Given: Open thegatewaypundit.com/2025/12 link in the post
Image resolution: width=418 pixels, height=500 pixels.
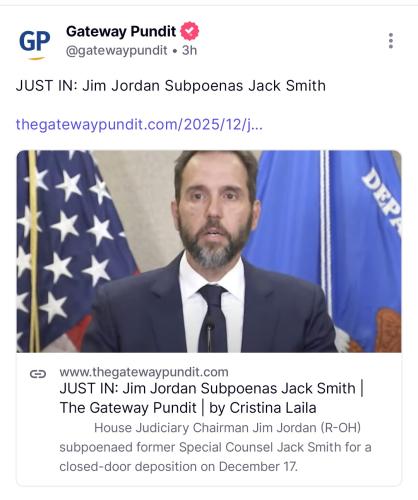Looking at the screenshot, I should [x=139, y=124].
